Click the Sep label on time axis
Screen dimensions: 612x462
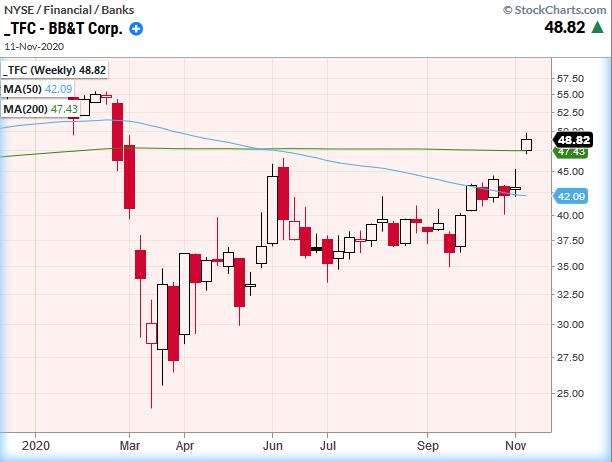click(x=428, y=441)
